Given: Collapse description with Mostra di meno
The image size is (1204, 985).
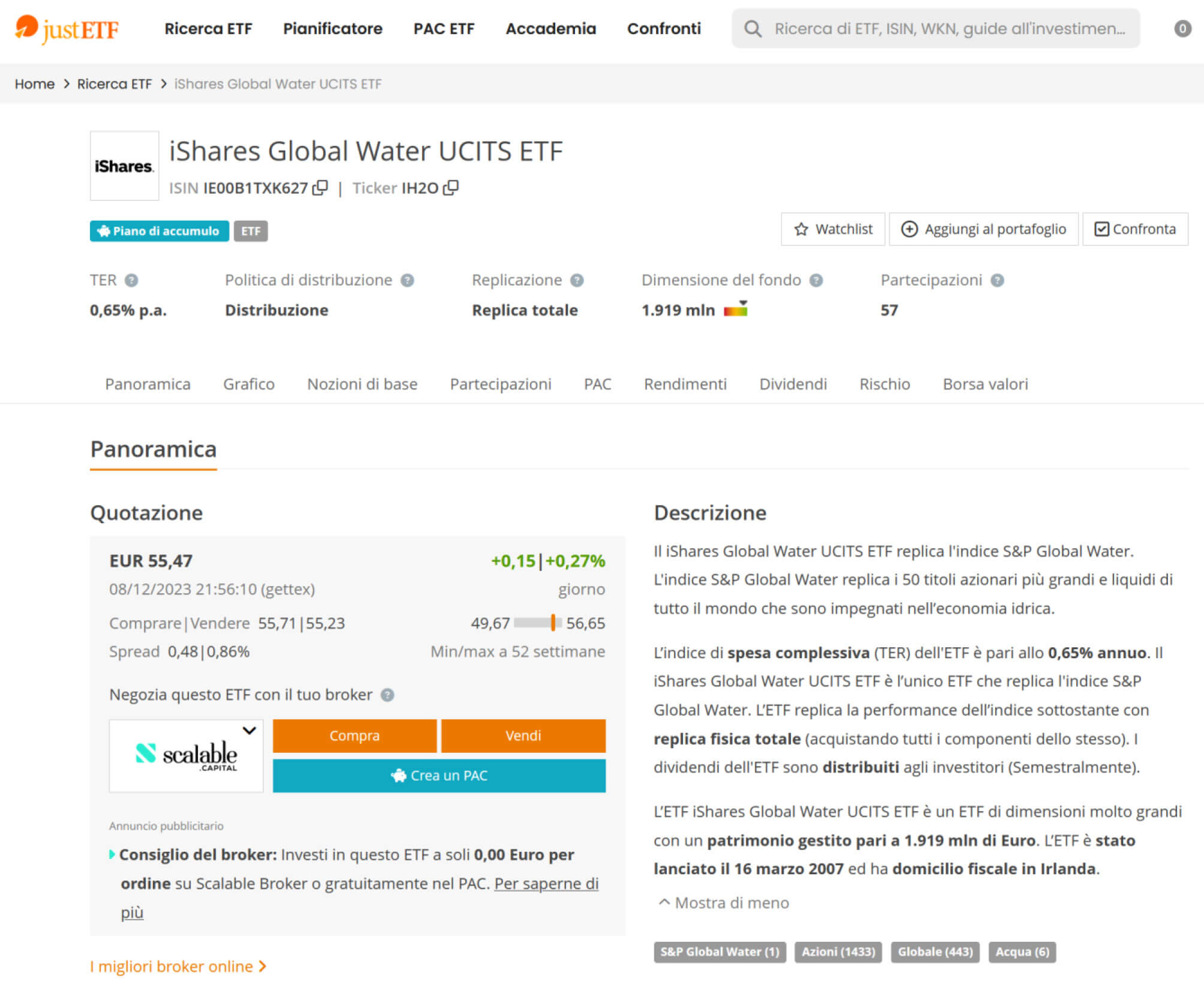Looking at the screenshot, I should pyautogui.click(x=724, y=903).
